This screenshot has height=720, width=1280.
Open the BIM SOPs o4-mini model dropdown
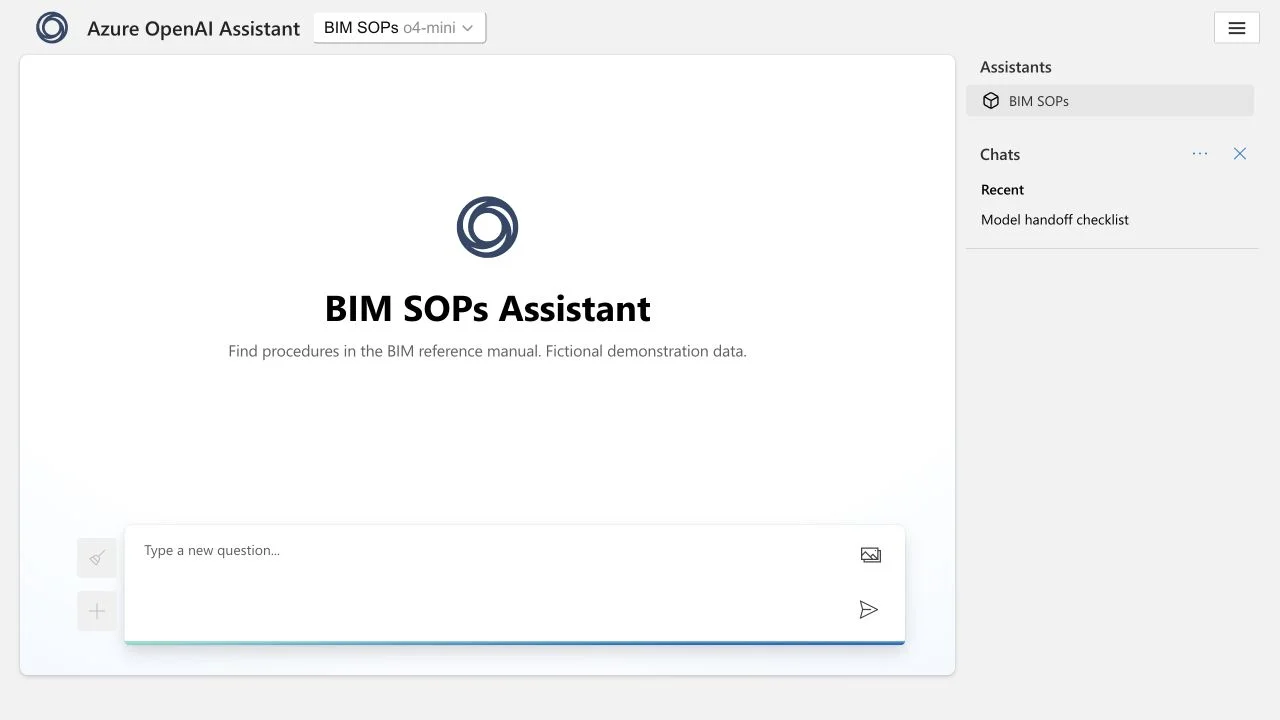pyautogui.click(x=399, y=28)
